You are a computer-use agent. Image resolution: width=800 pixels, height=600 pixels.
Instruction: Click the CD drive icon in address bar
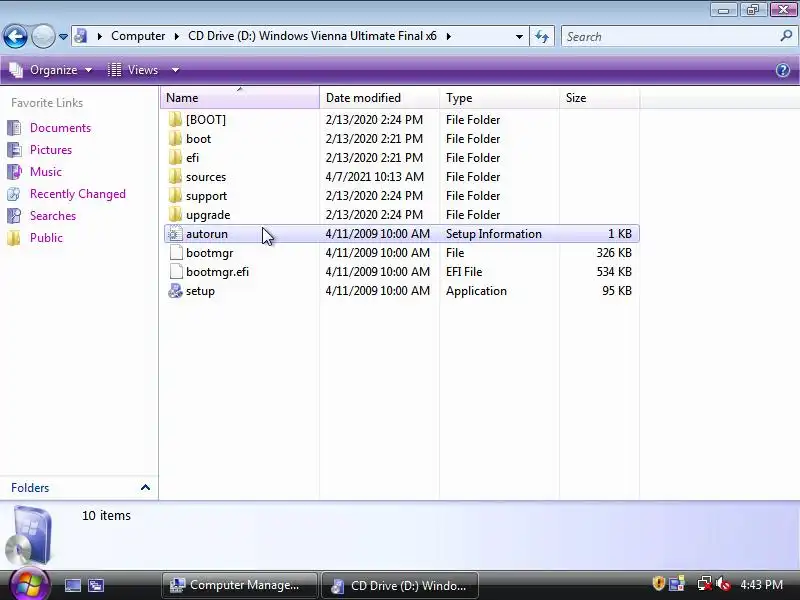click(81, 36)
